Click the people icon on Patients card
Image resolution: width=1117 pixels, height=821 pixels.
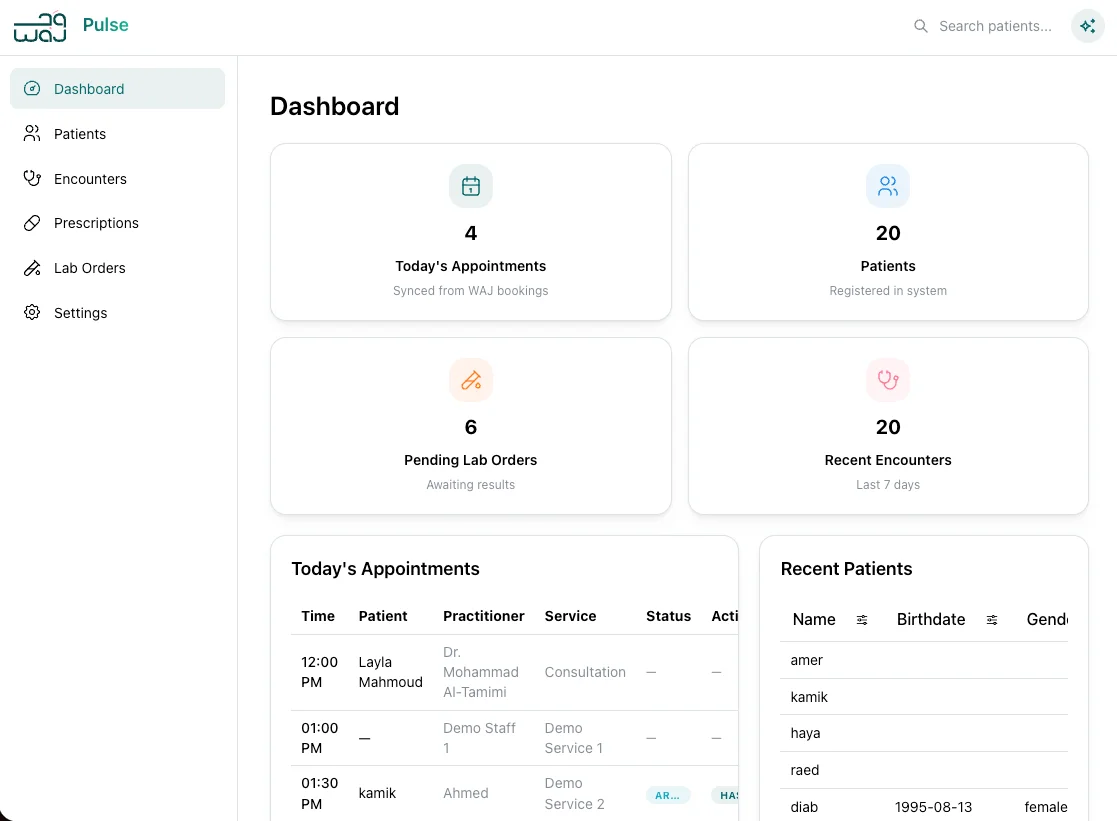[x=888, y=185]
